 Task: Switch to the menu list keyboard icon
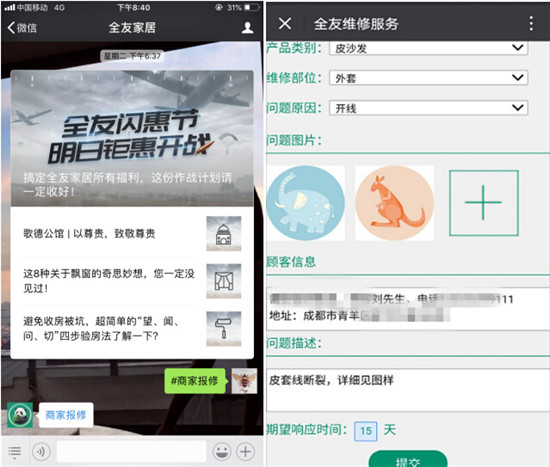[14, 452]
